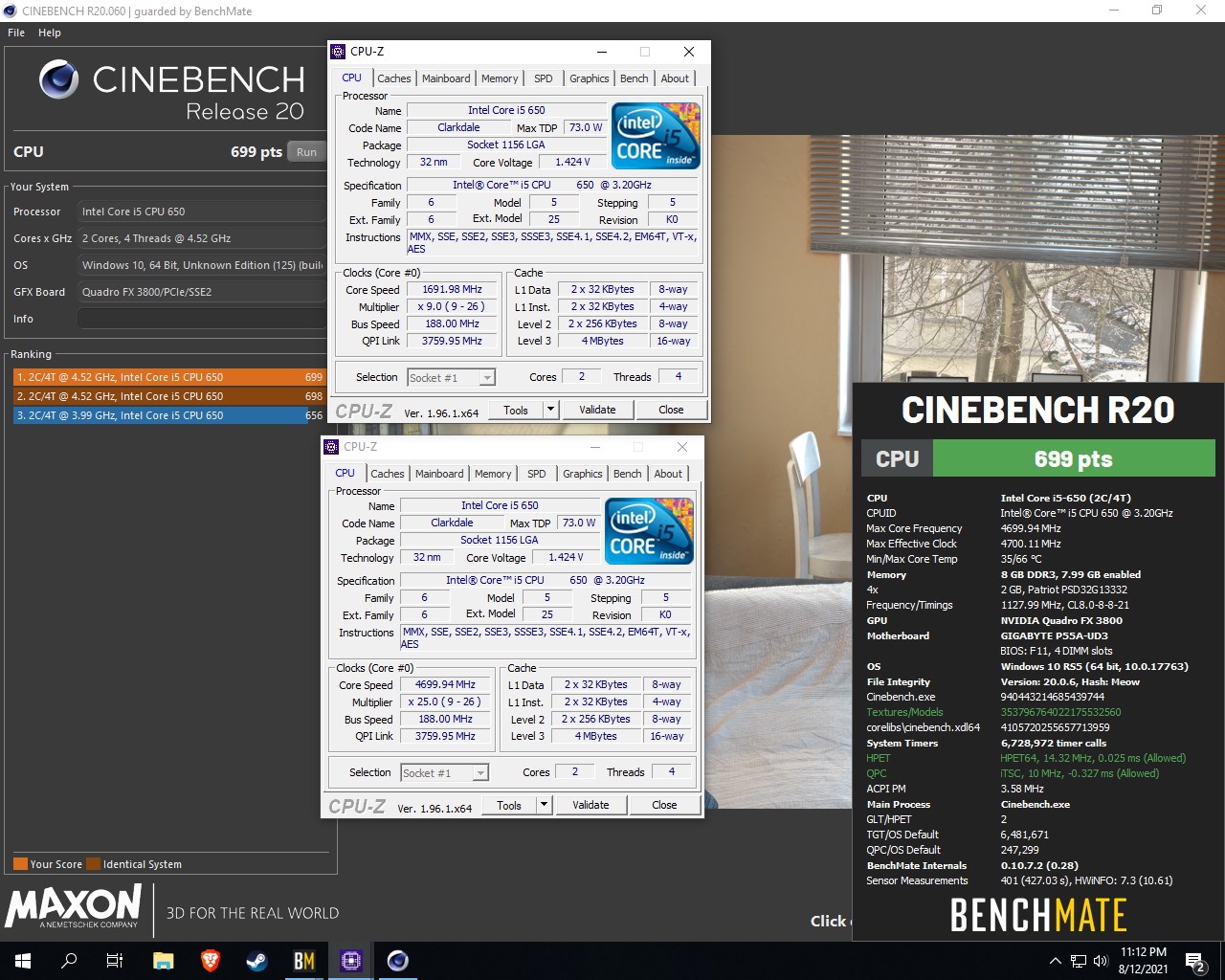Run the Cinebench CPU test

(306, 152)
